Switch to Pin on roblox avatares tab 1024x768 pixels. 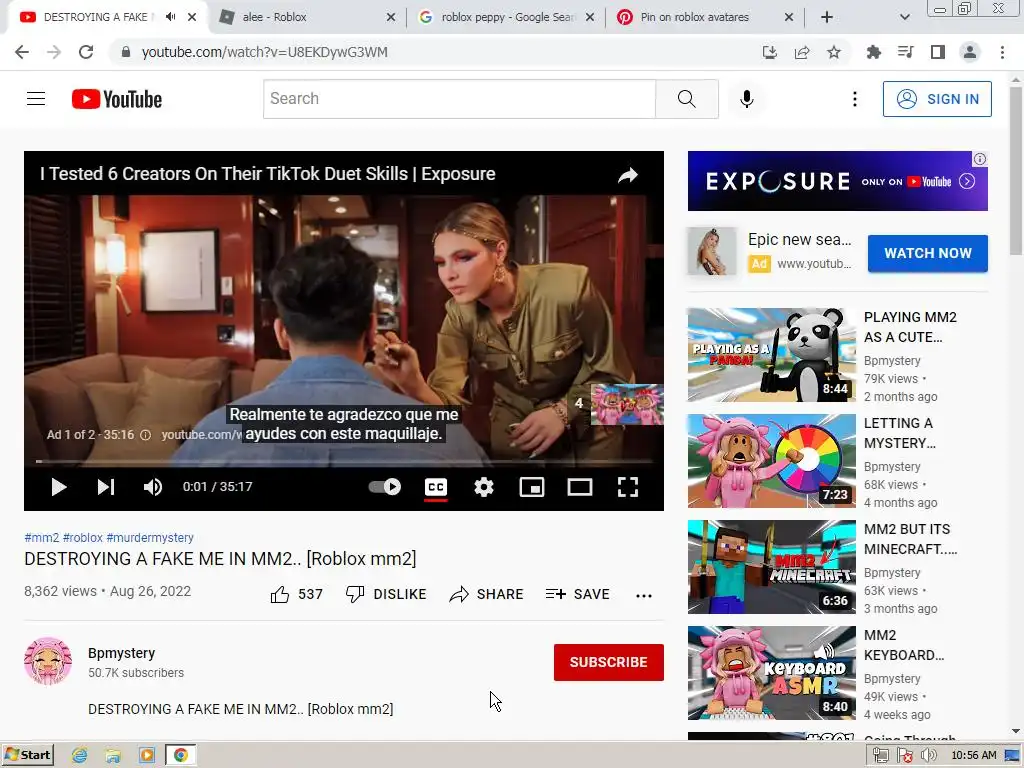(705, 17)
